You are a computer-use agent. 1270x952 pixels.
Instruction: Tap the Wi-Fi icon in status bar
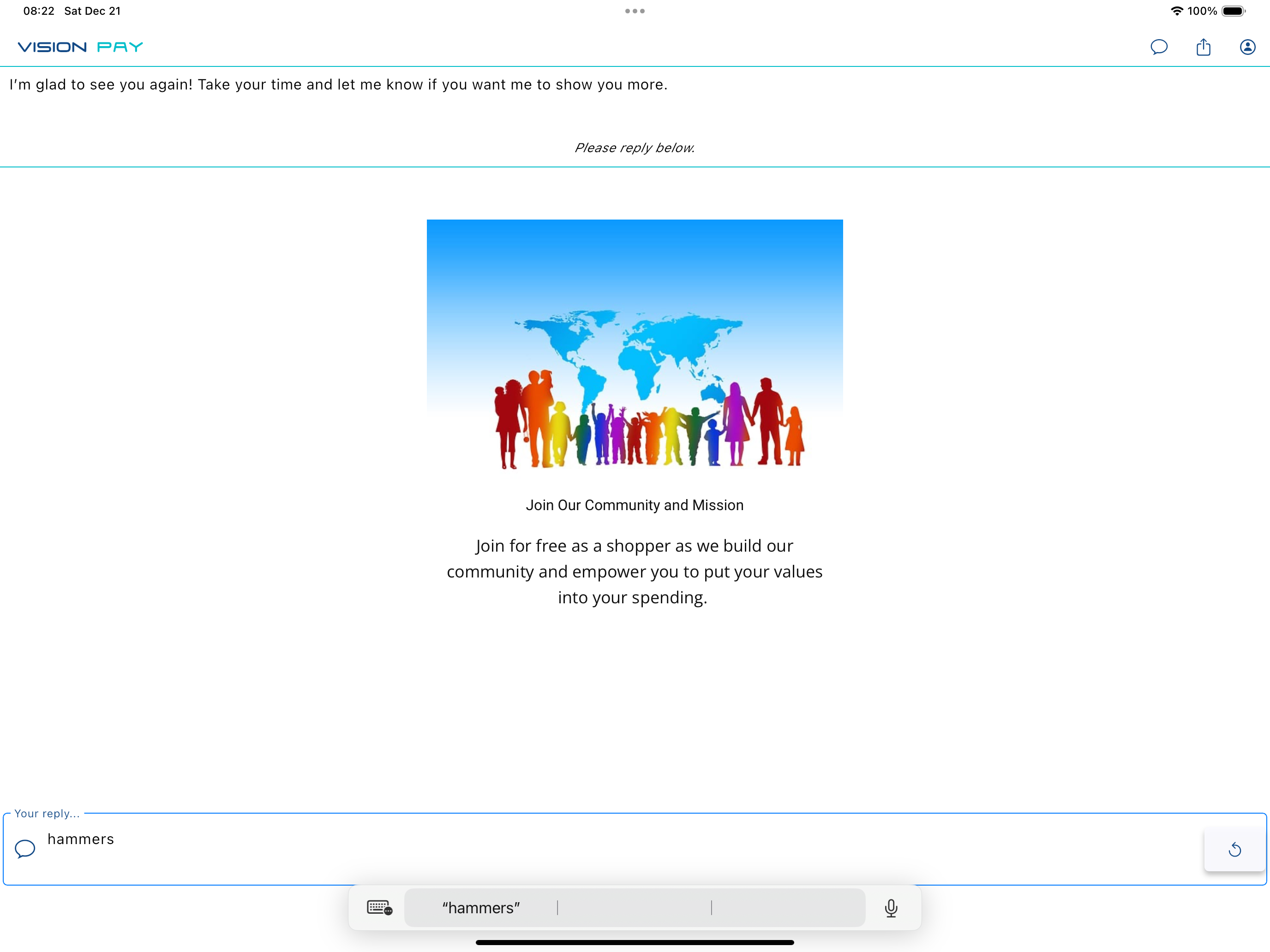point(1176,11)
